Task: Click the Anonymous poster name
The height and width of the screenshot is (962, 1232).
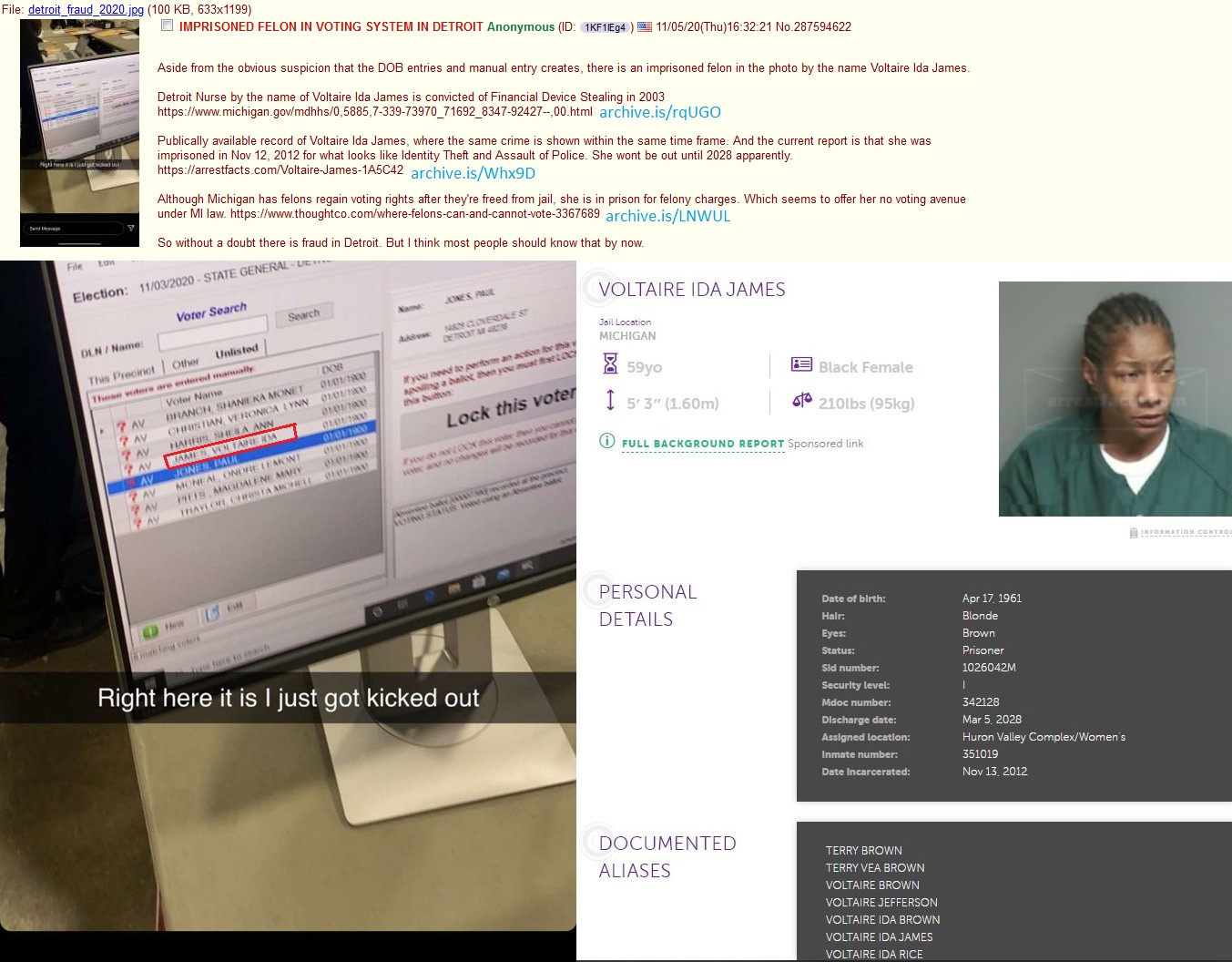Action: pyautogui.click(x=520, y=27)
